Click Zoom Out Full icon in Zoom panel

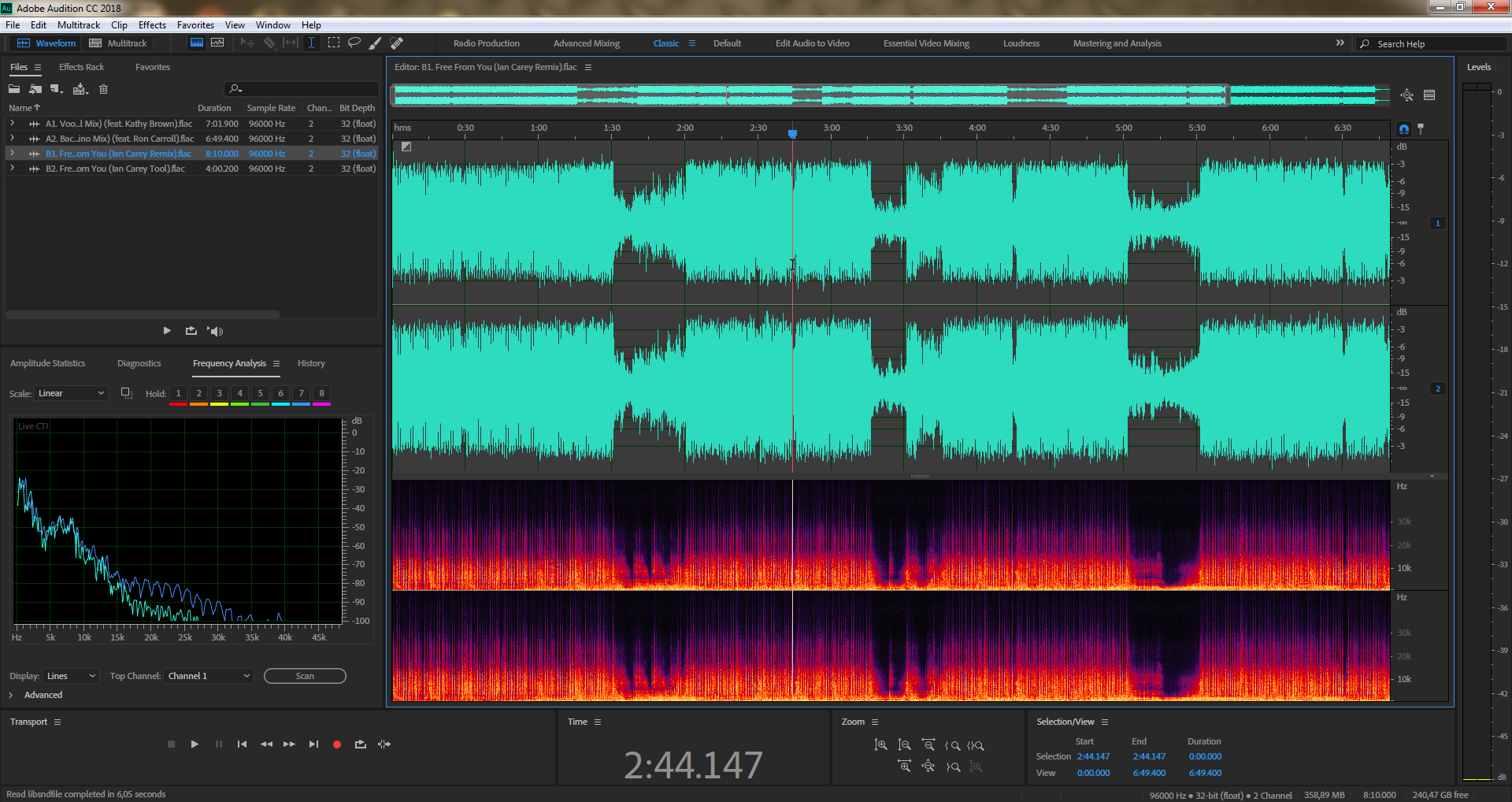[x=928, y=766]
